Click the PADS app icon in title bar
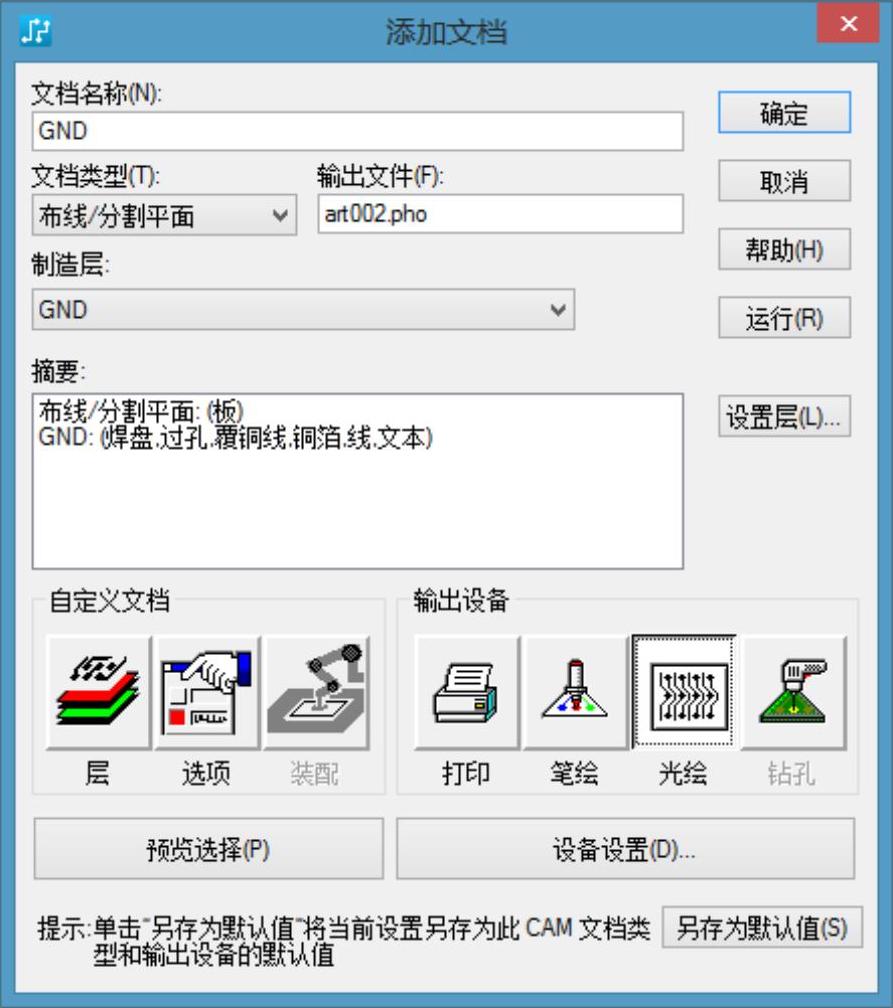Screen dimensions: 893x1008 click(35, 30)
